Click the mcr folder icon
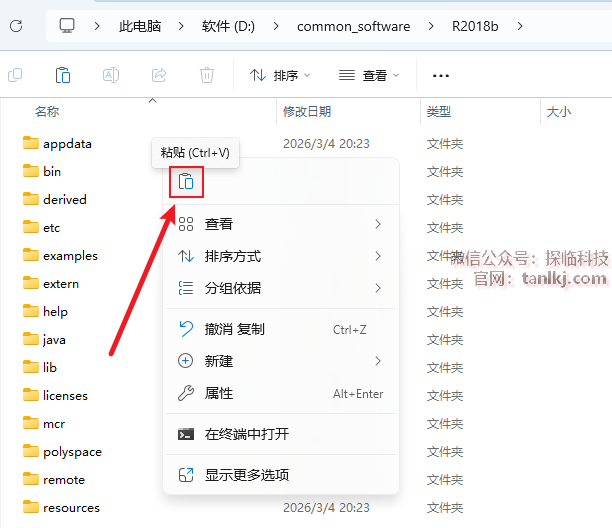The width and height of the screenshot is (612, 528). point(31,423)
